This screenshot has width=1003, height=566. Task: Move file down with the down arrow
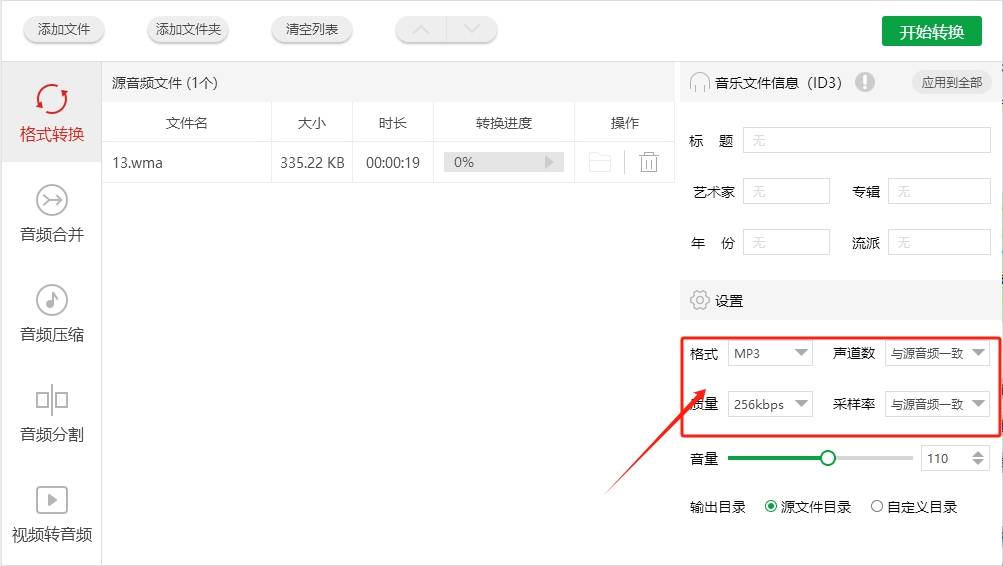471,29
